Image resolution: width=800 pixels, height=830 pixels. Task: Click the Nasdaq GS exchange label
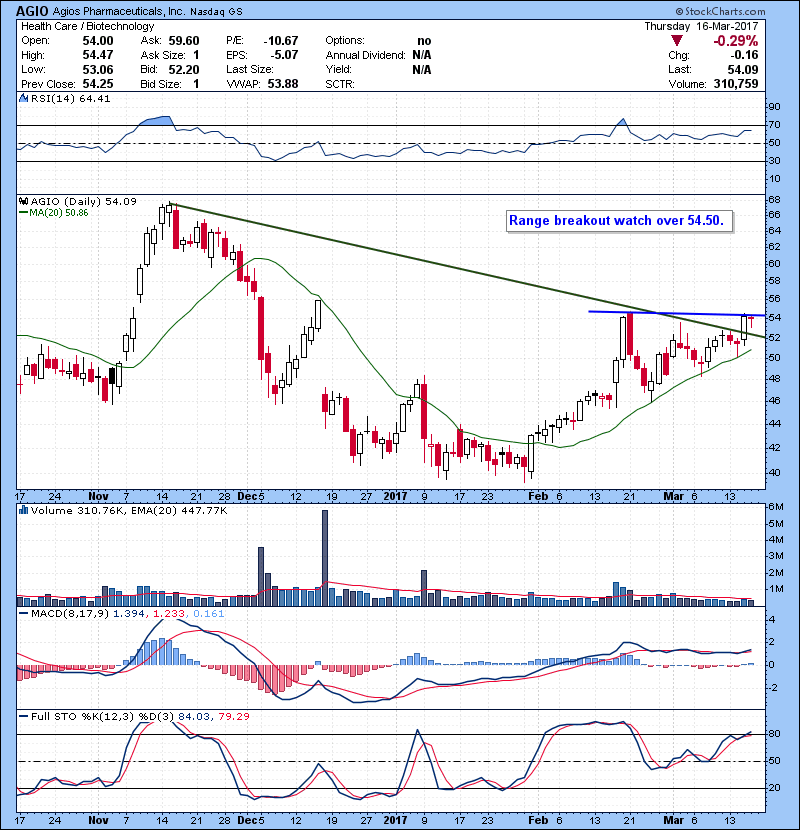click(x=216, y=12)
